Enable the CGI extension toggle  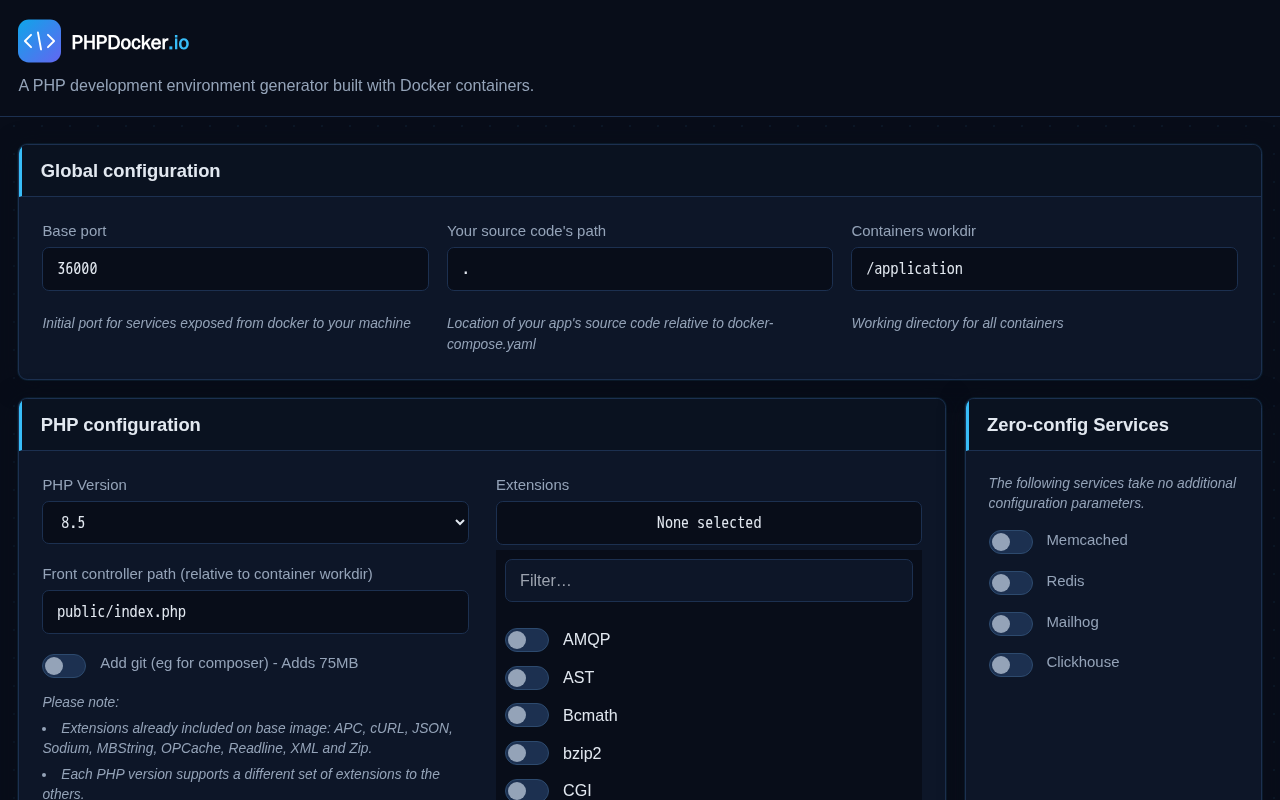(x=527, y=790)
